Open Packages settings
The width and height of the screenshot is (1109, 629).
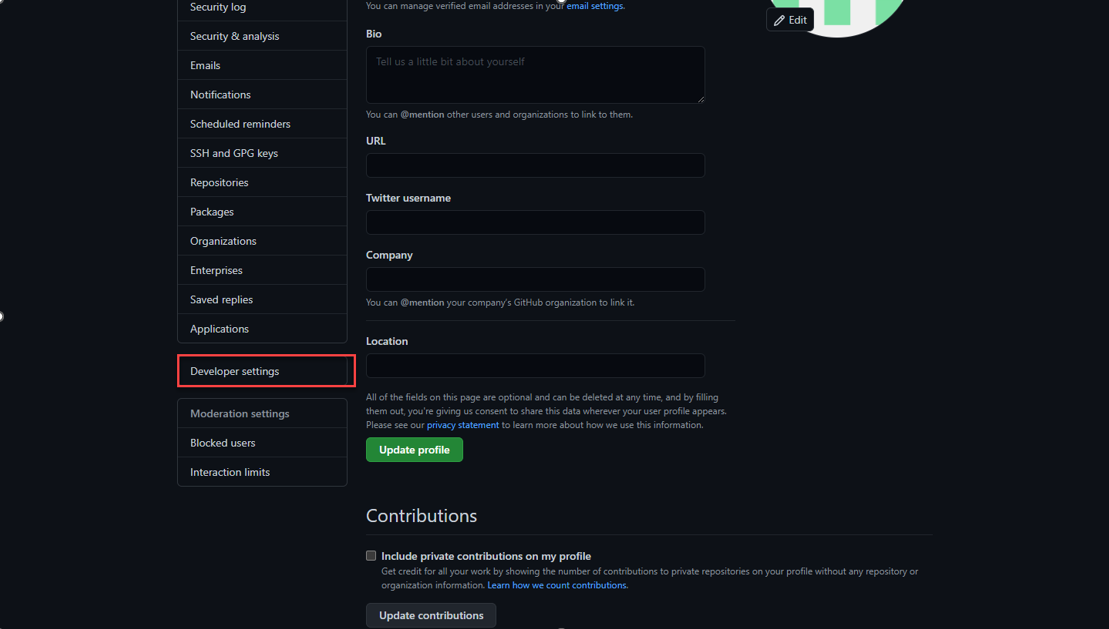[x=262, y=212]
